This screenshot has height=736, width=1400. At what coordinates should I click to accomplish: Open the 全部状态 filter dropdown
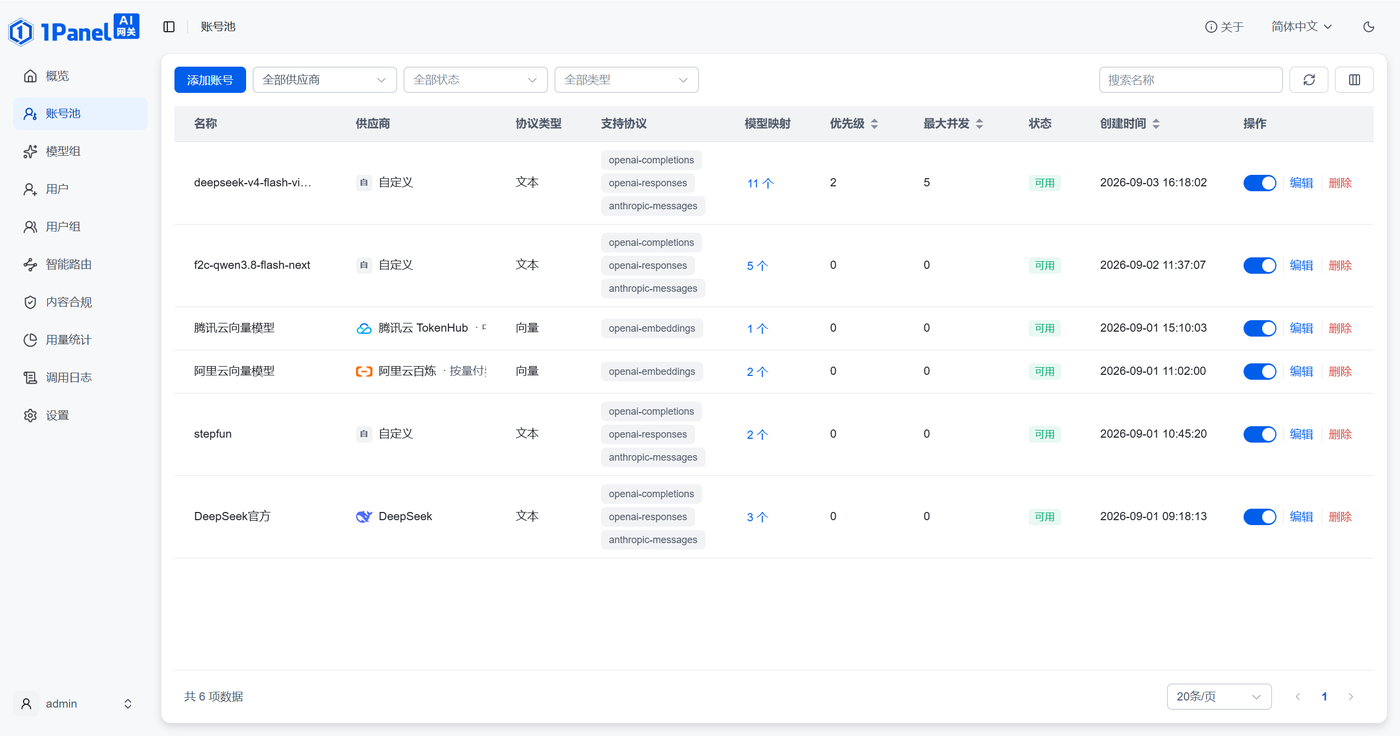click(475, 80)
